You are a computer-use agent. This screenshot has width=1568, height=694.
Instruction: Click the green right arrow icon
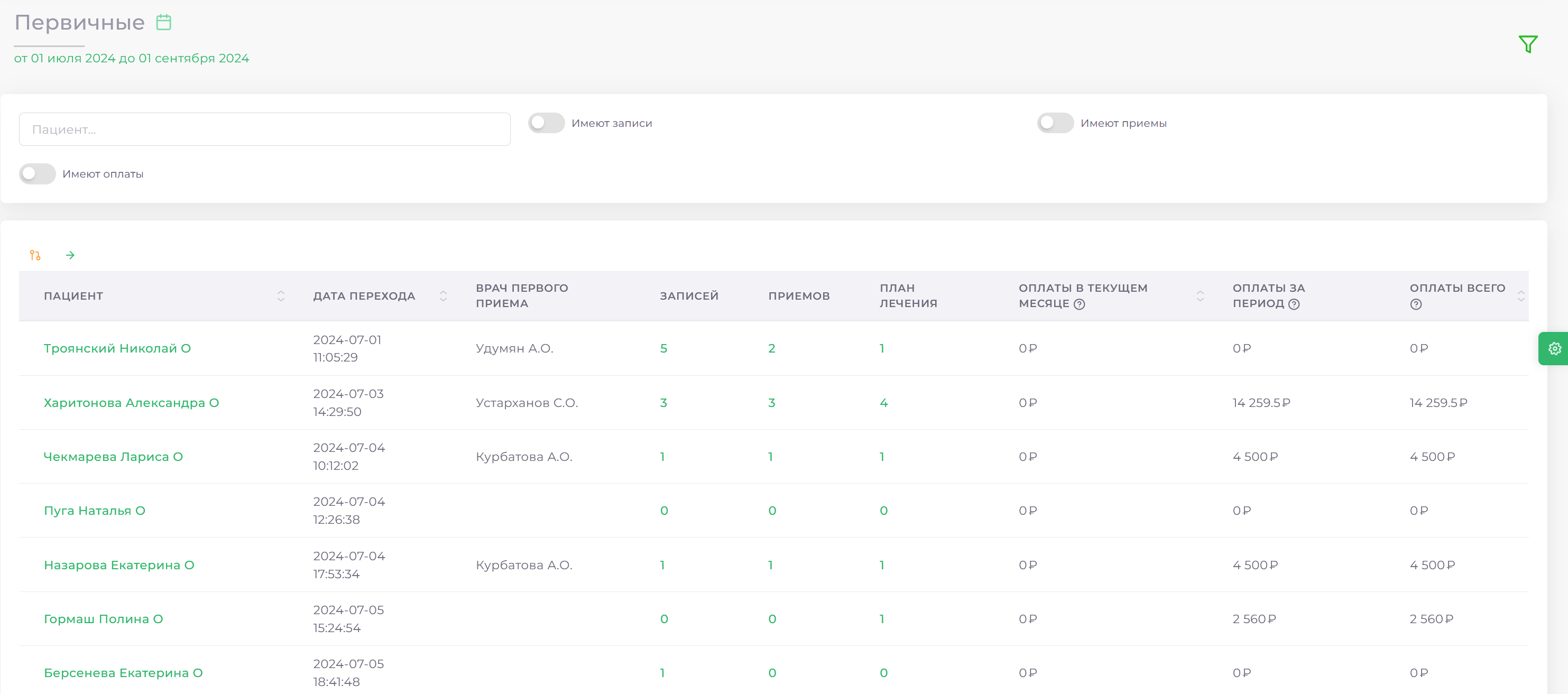(70, 255)
